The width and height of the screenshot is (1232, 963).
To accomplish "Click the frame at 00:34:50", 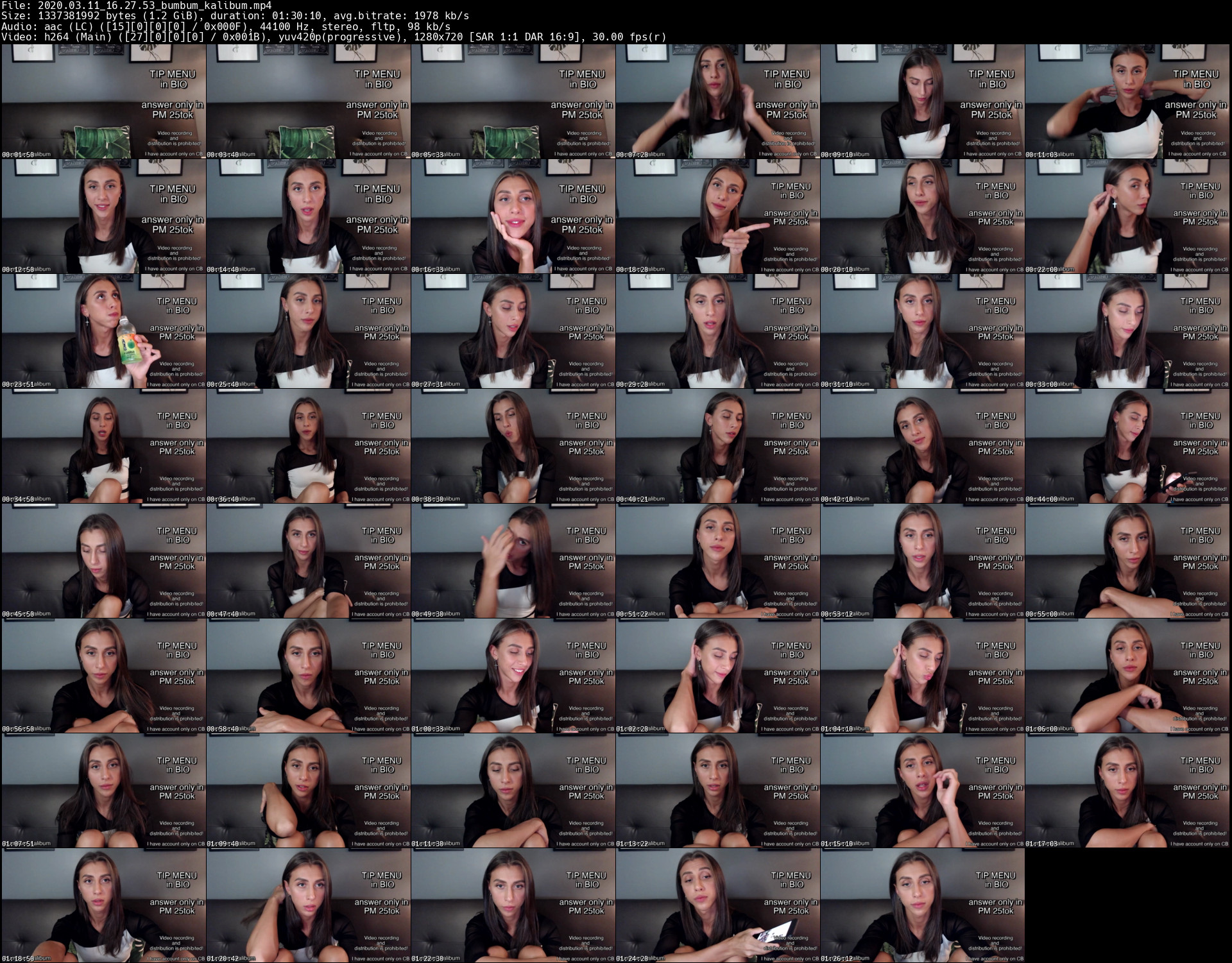I will click(104, 446).
